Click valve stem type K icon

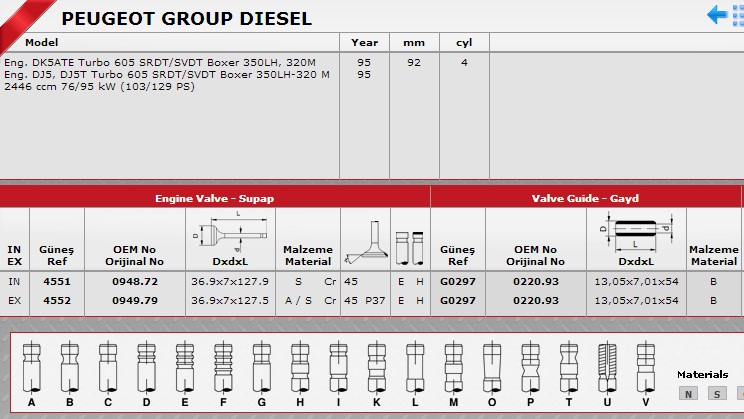click(x=374, y=367)
